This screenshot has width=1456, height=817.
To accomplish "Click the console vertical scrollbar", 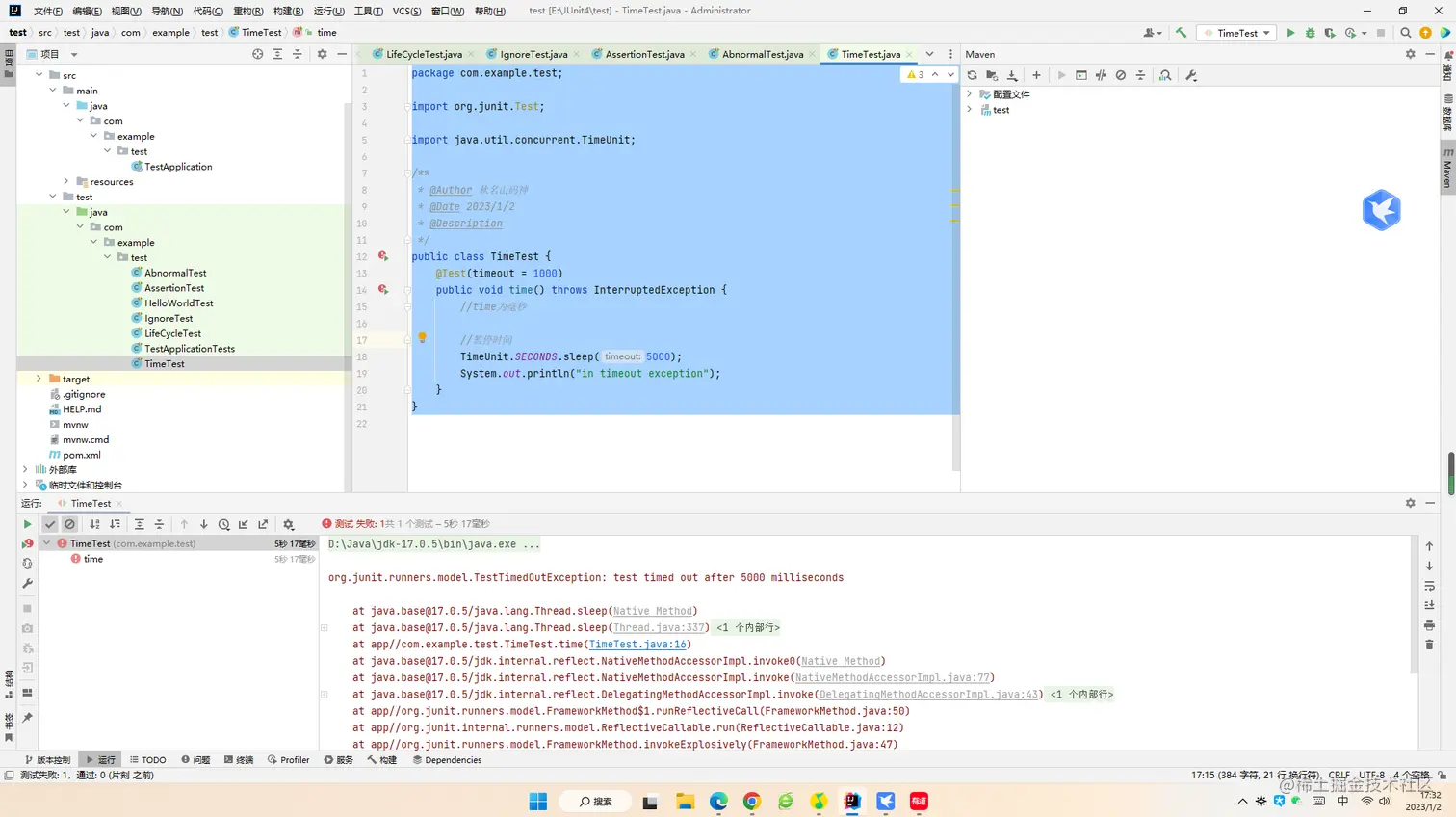I will (x=1415, y=605).
